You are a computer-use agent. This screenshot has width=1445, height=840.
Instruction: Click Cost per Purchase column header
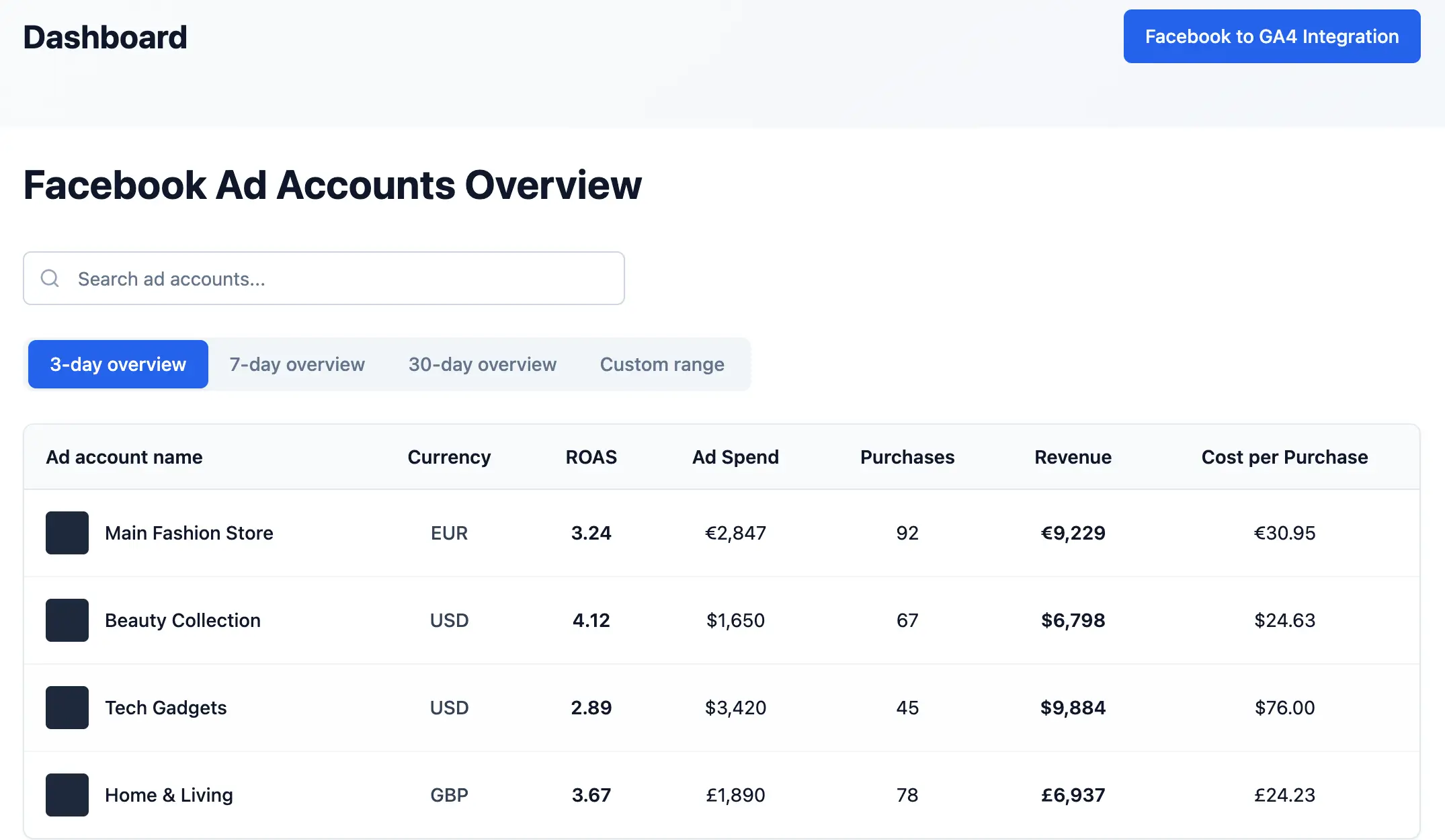[1284, 457]
